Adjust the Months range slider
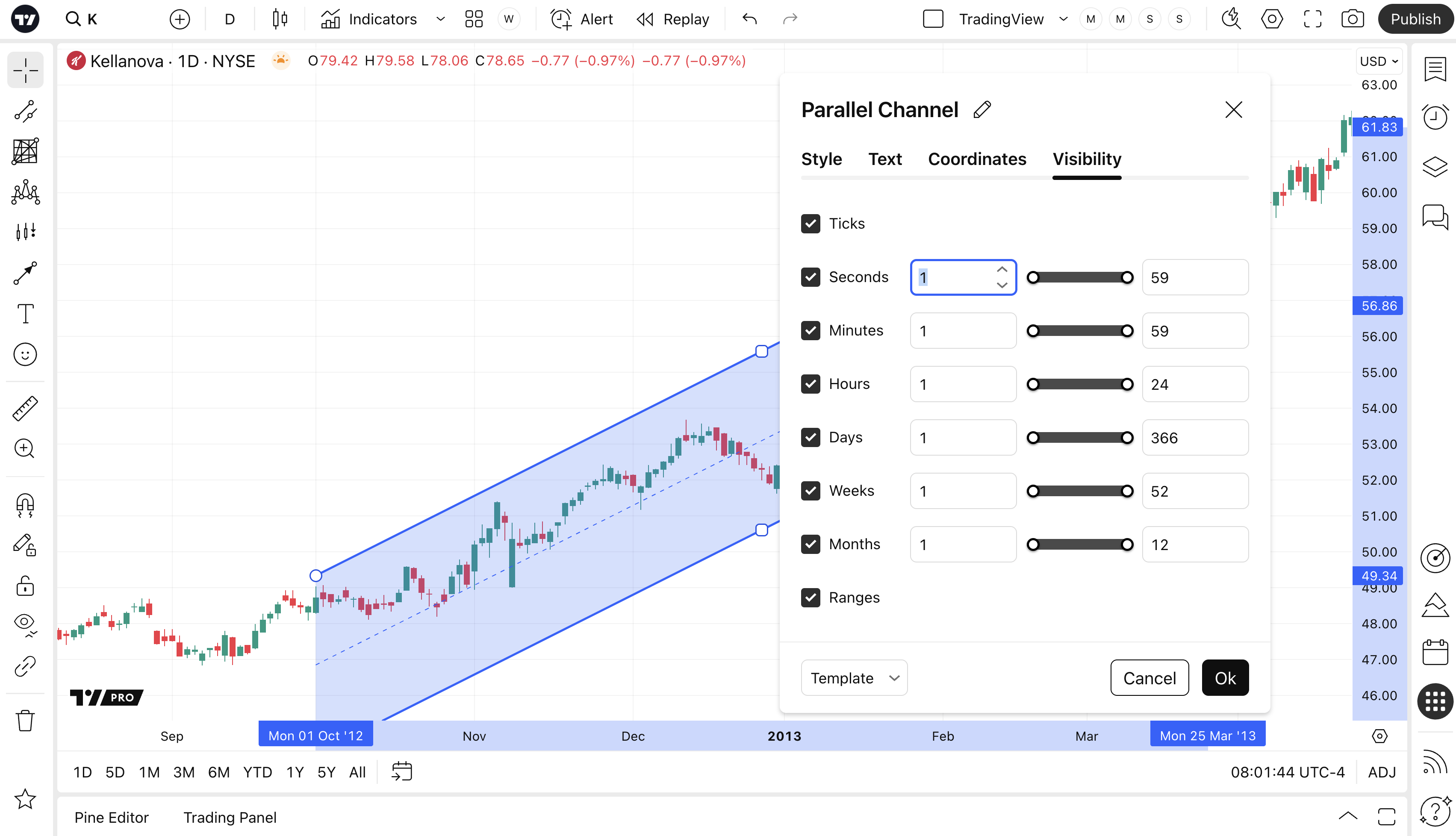 1080,545
